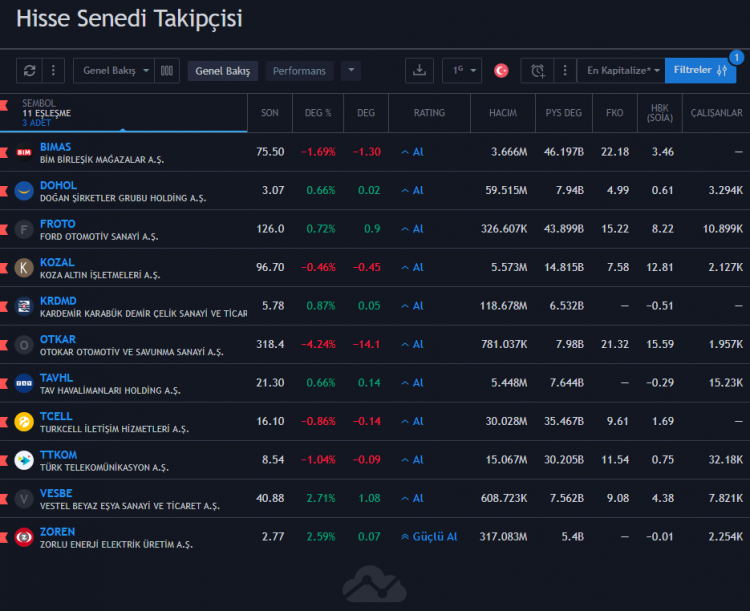Toggle the red flag on TCELL row
Viewport: 750px width, 611px height.
4,422
